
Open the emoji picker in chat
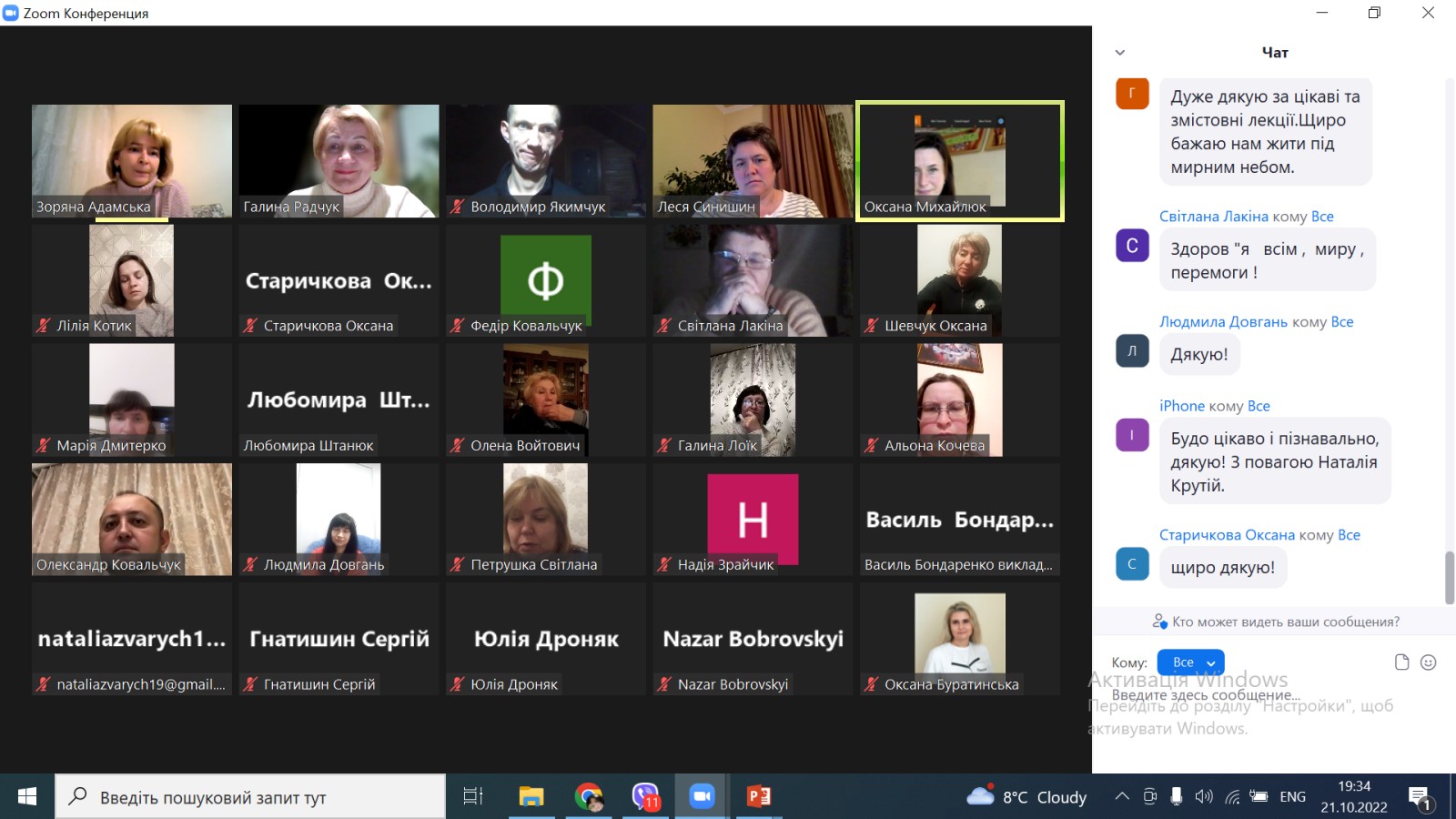1429,662
